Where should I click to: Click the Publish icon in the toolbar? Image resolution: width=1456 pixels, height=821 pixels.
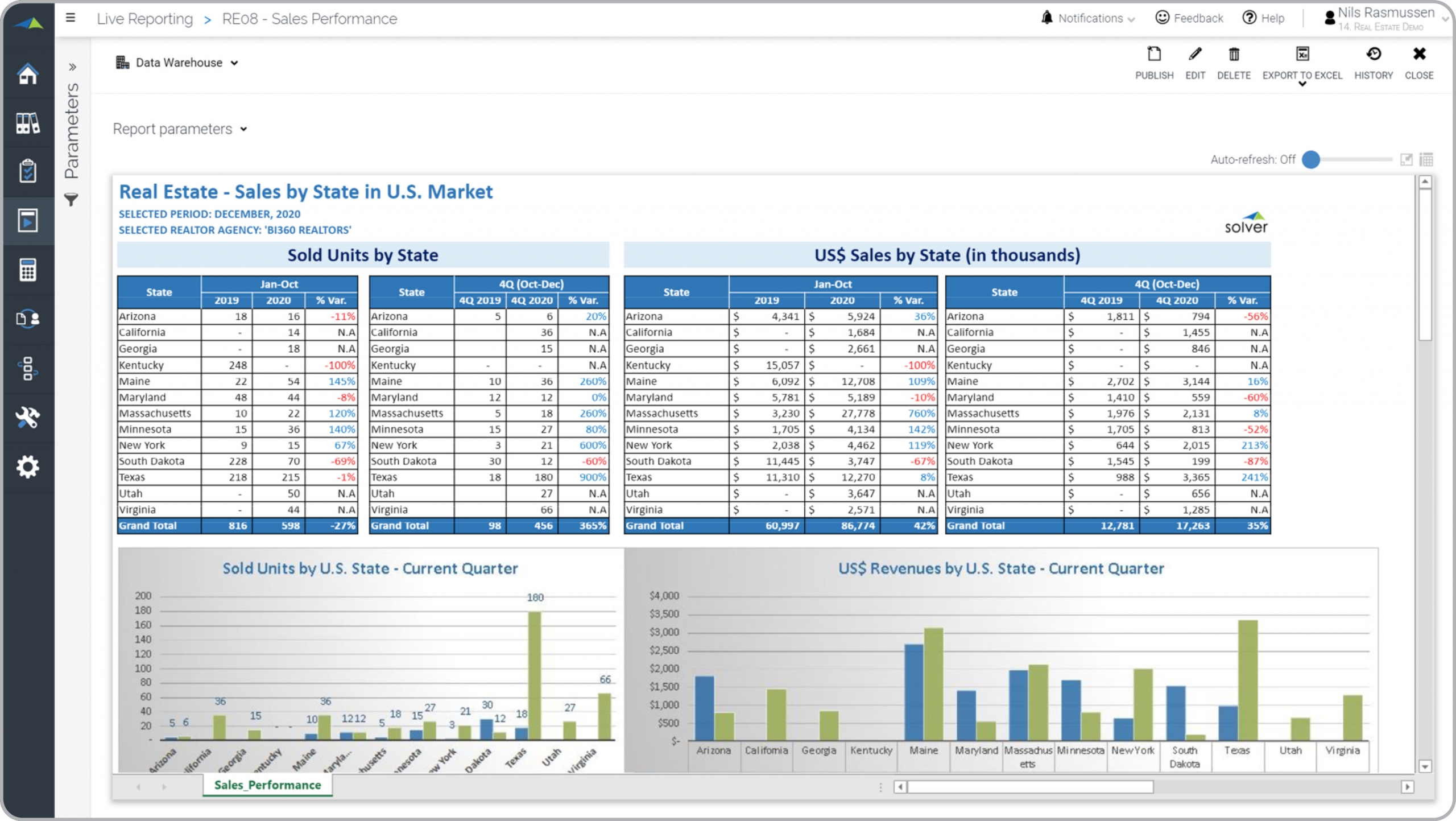(1153, 55)
